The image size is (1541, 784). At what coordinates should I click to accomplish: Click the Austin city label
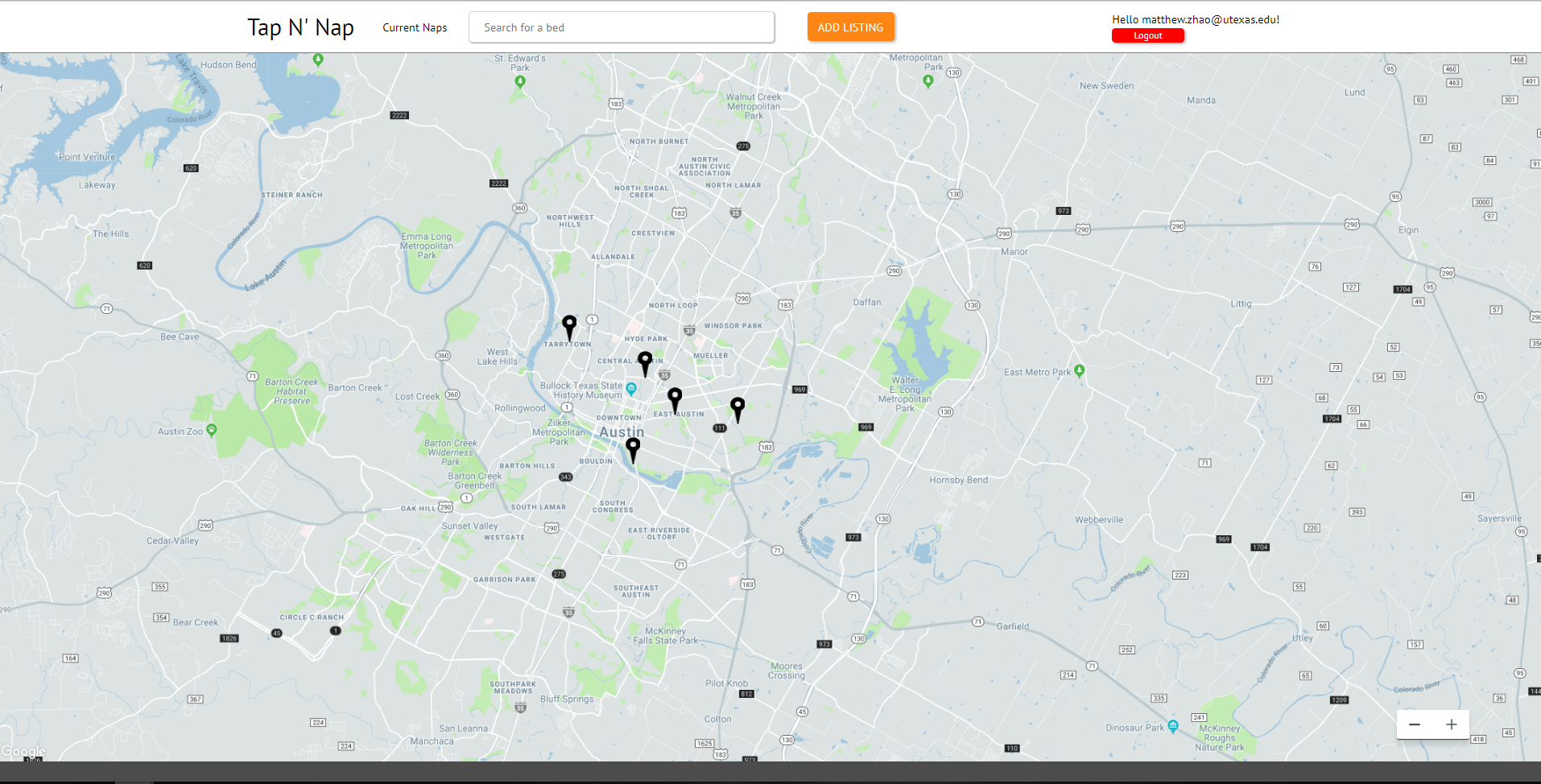(x=622, y=432)
